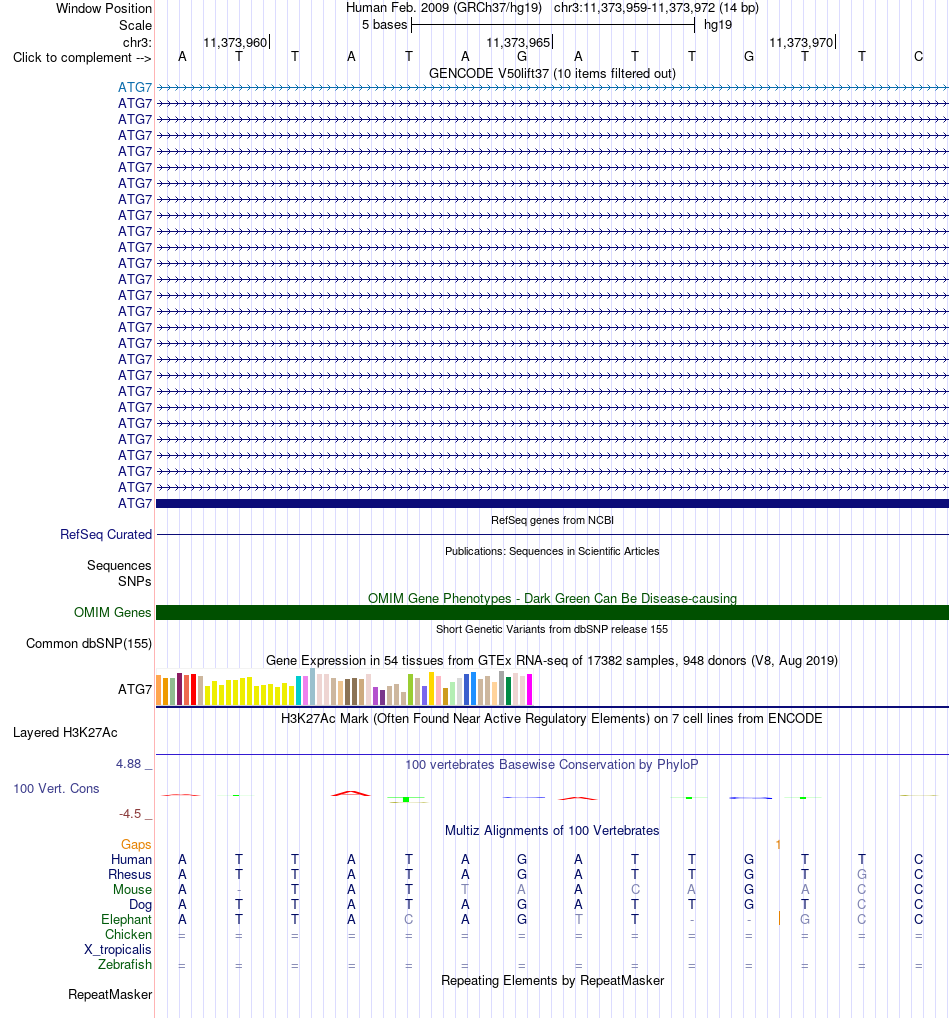Click the 'Chicken' alignment row label
950x1018 pixels.
click(x=129, y=934)
